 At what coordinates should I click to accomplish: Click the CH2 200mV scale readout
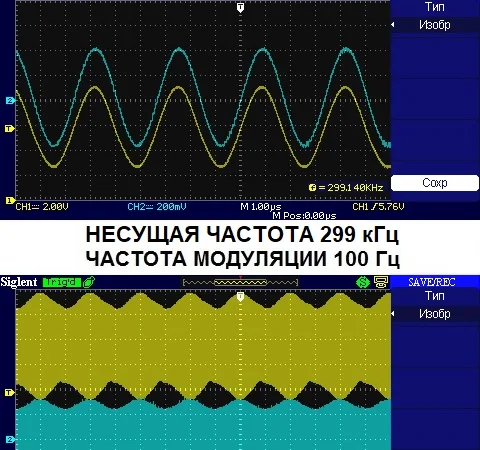157,207
